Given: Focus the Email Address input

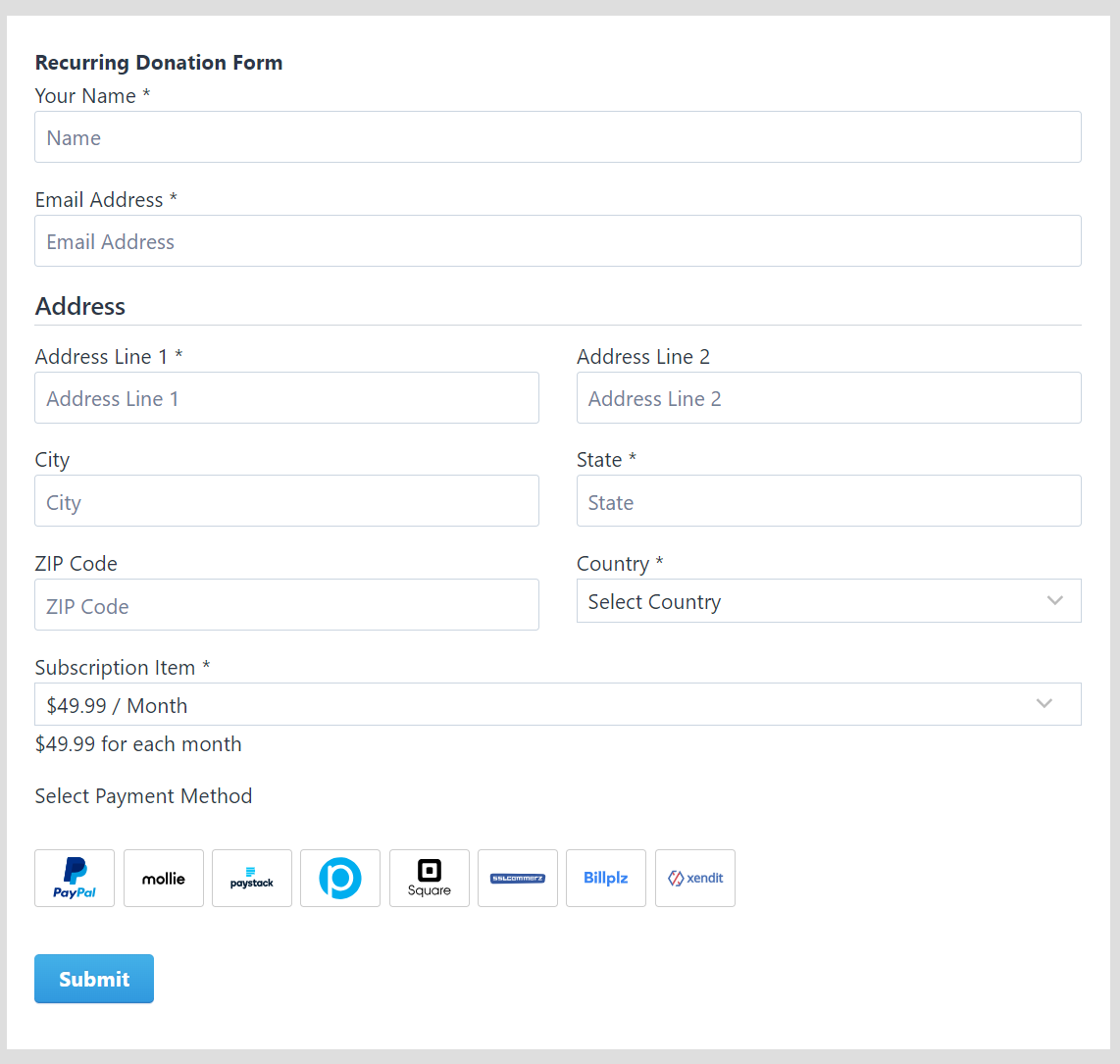Looking at the screenshot, I should coord(557,240).
